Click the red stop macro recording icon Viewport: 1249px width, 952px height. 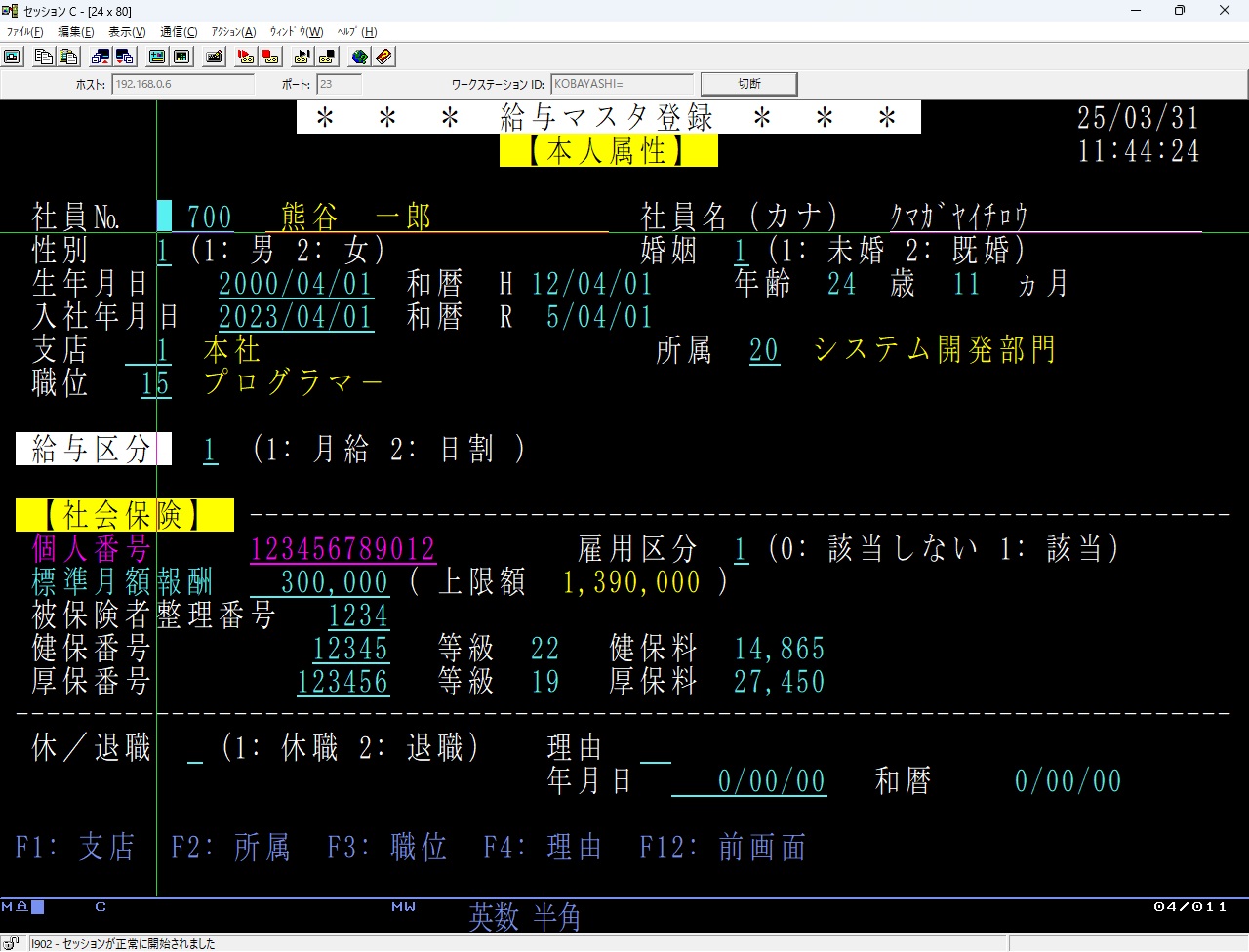[x=270, y=57]
